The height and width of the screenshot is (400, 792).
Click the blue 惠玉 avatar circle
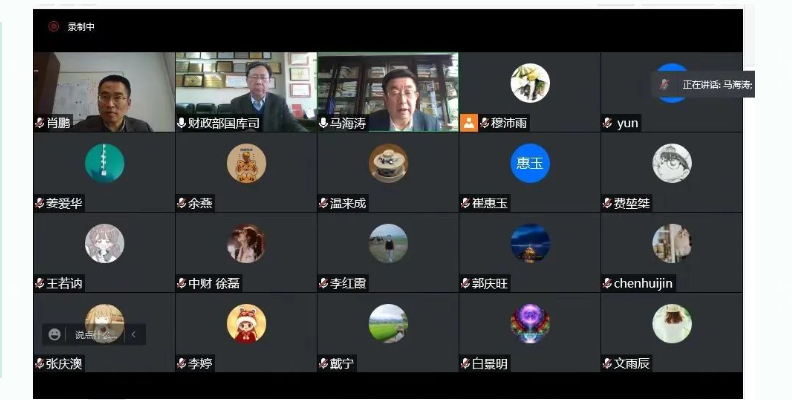coord(530,163)
